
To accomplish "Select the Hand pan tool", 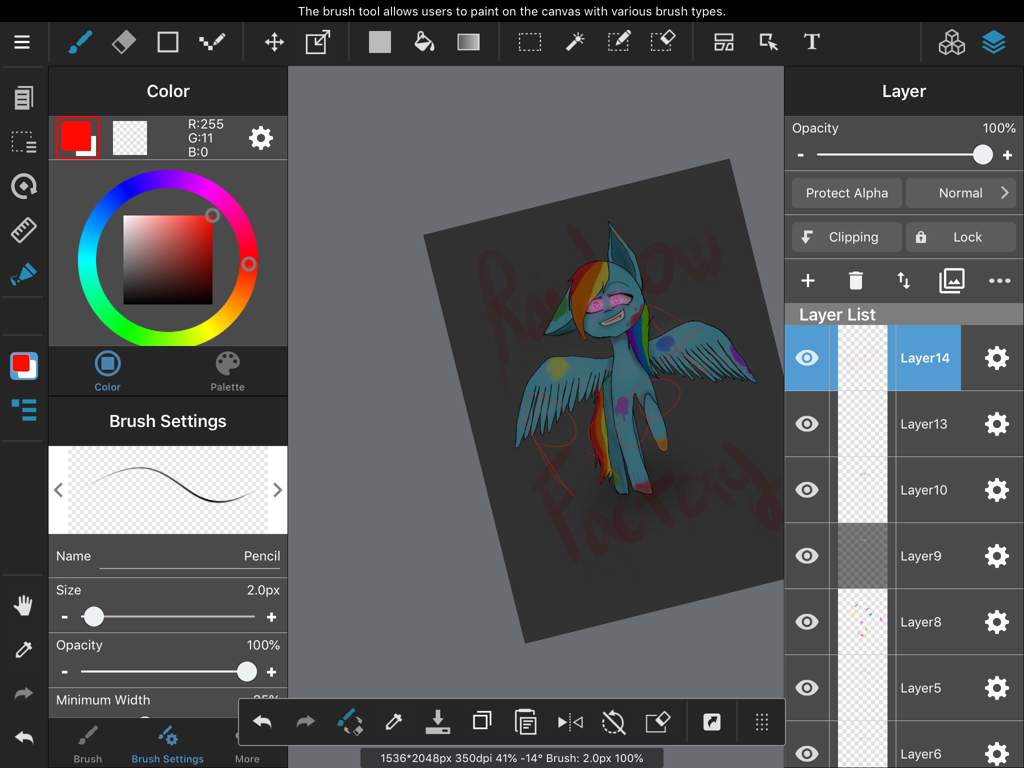I will [24, 605].
